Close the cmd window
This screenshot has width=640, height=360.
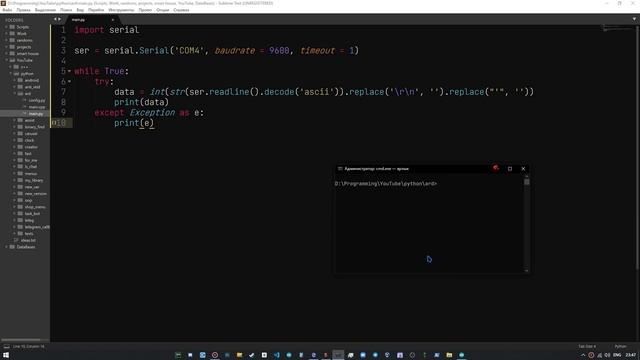pyautogui.click(x=523, y=169)
